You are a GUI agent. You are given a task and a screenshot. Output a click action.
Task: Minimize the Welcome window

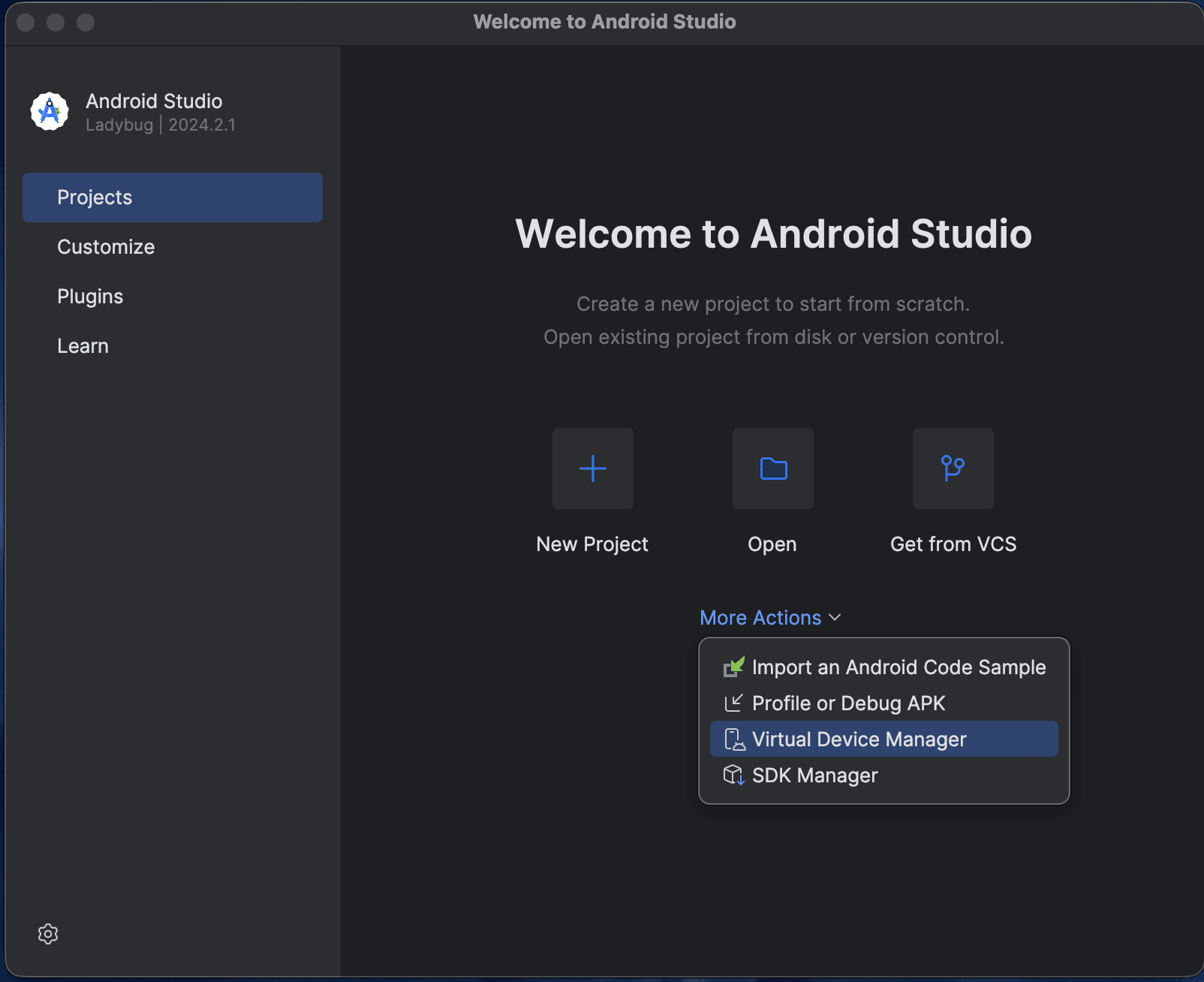56,23
